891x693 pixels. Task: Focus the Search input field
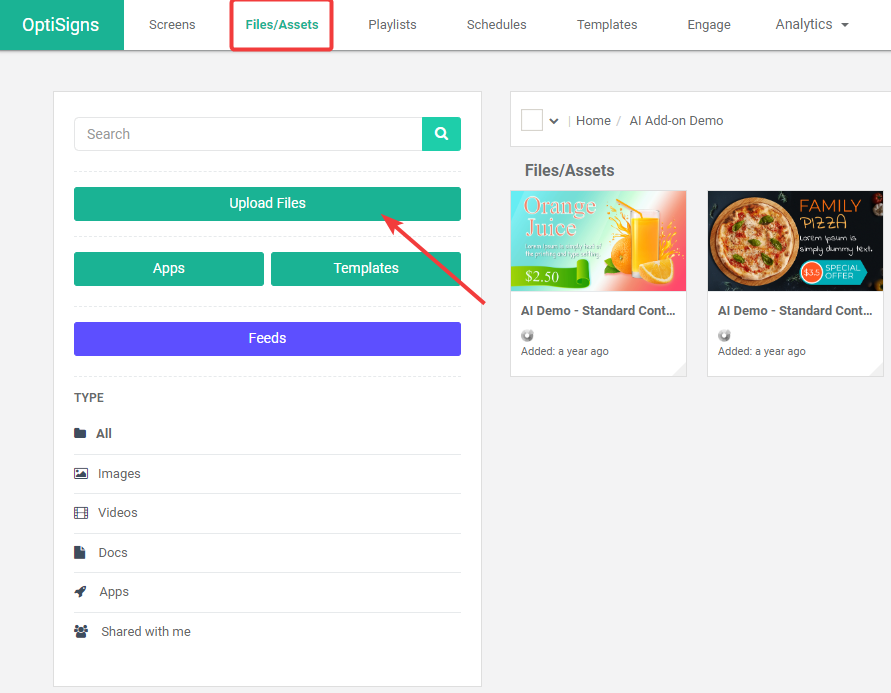248,134
